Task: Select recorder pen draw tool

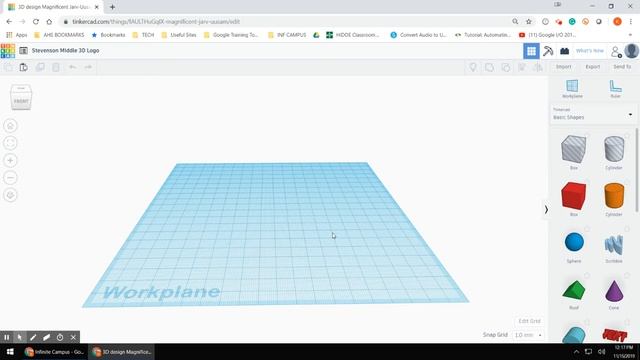Action: pos(33,337)
